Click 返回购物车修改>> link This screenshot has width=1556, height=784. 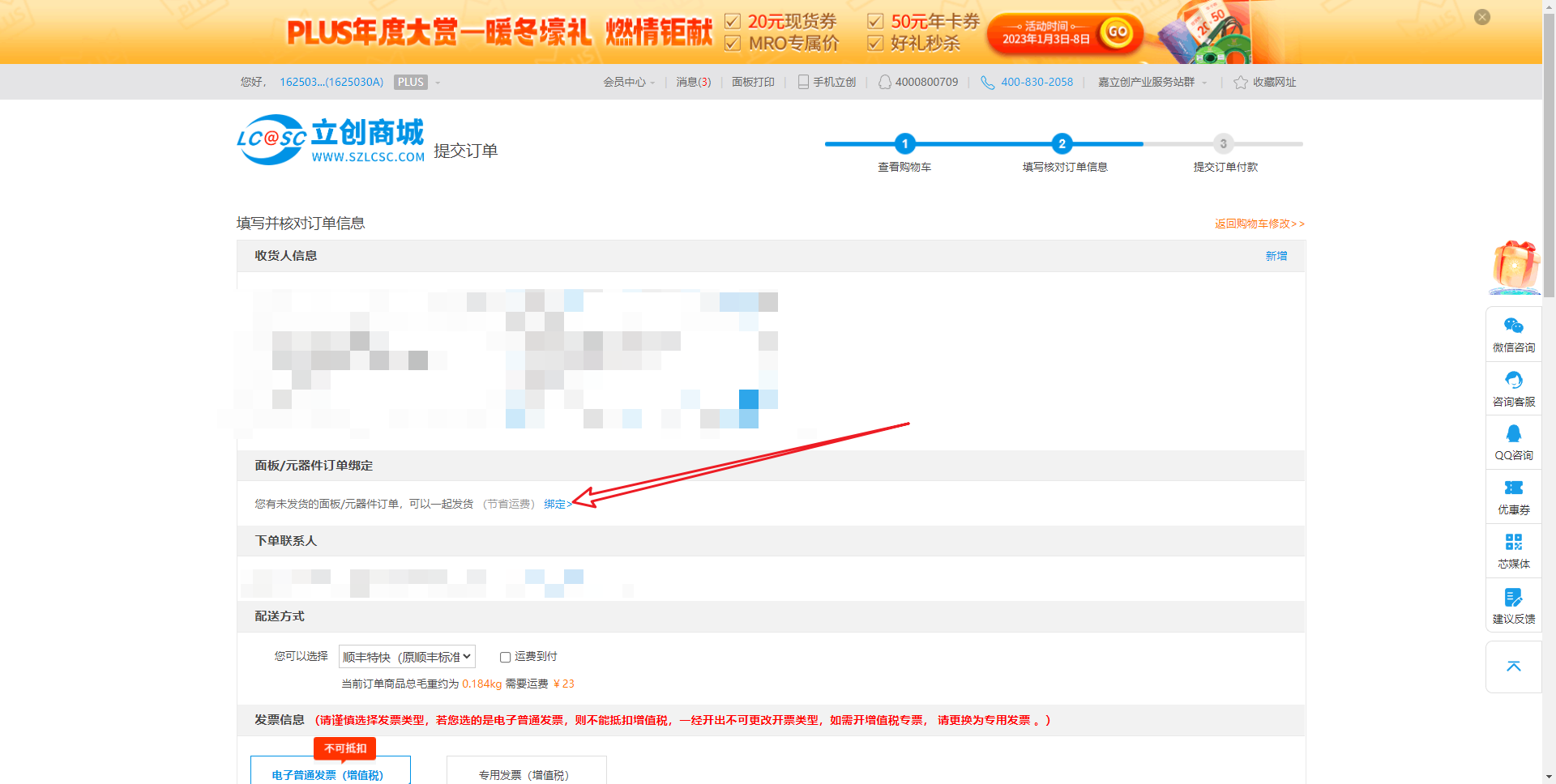pos(1259,224)
